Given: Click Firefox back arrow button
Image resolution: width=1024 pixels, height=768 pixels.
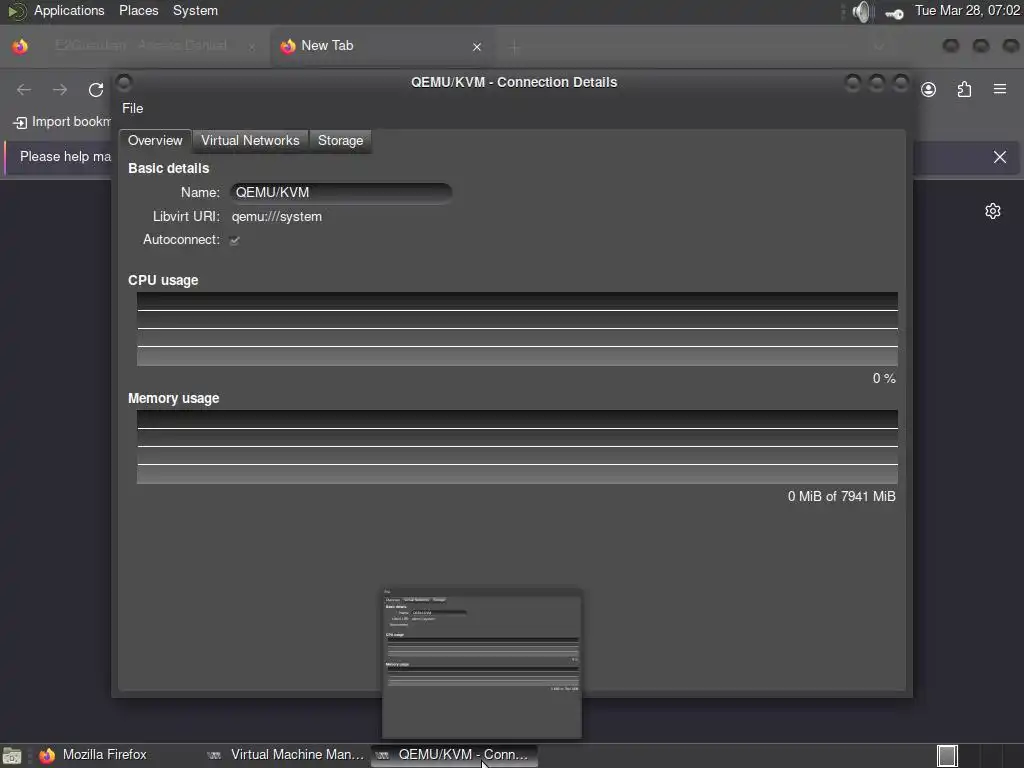Looking at the screenshot, I should [x=24, y=89].
